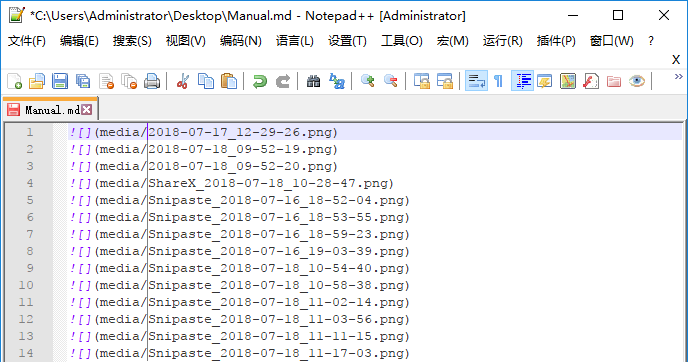The height and width of the screenshot is (362, 688).
Task: Click the Paste clipboard icon
Action: (x=229, y=82)
